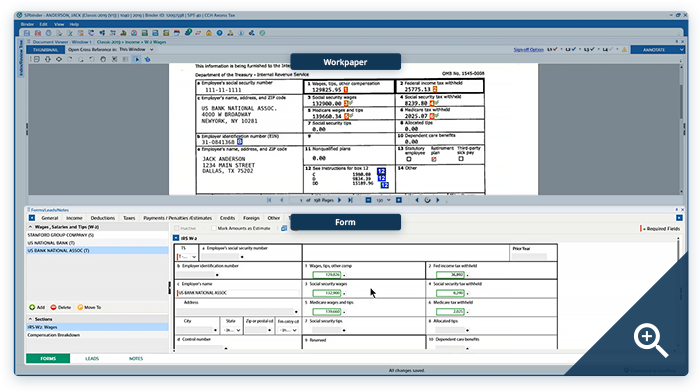Select US NATIONAL BANK (T) entry

point(97,243)
